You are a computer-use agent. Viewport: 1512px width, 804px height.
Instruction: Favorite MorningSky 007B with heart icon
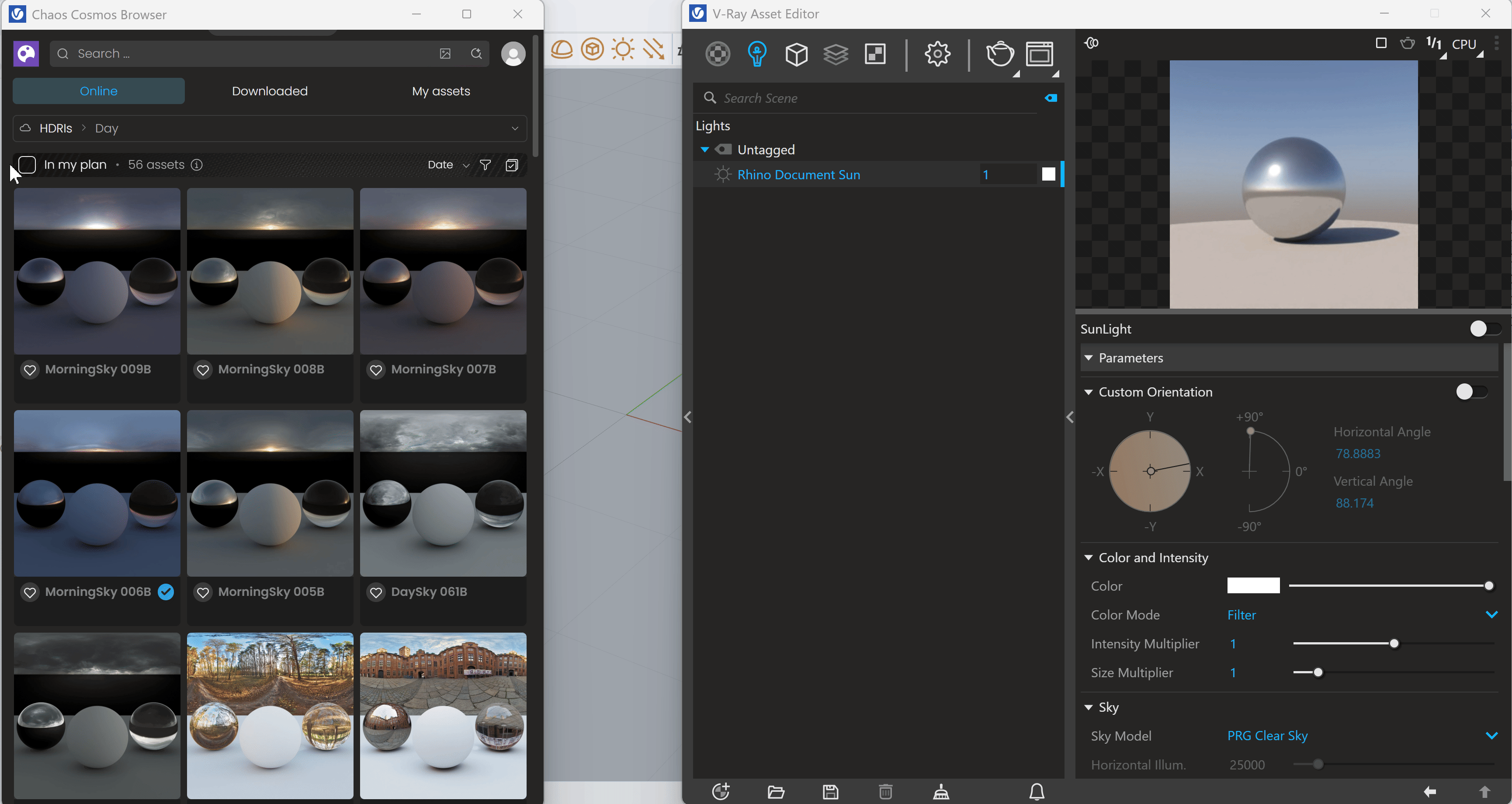pyautogui.click(x=376, y=369)
